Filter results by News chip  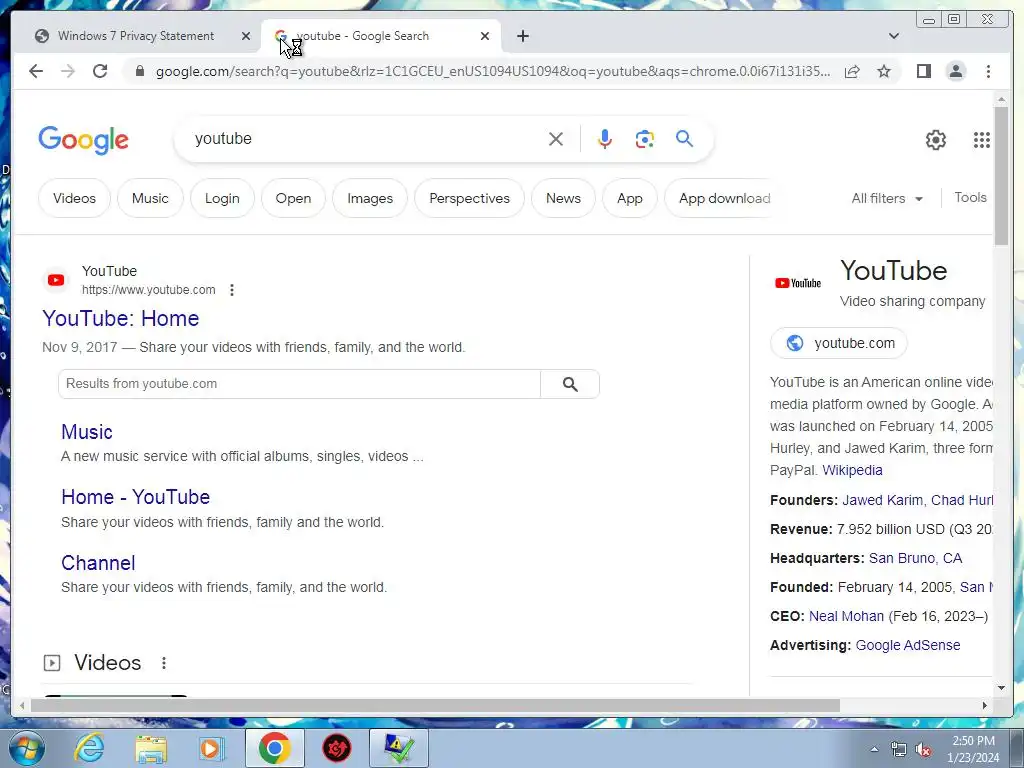(x=564, y=199)
